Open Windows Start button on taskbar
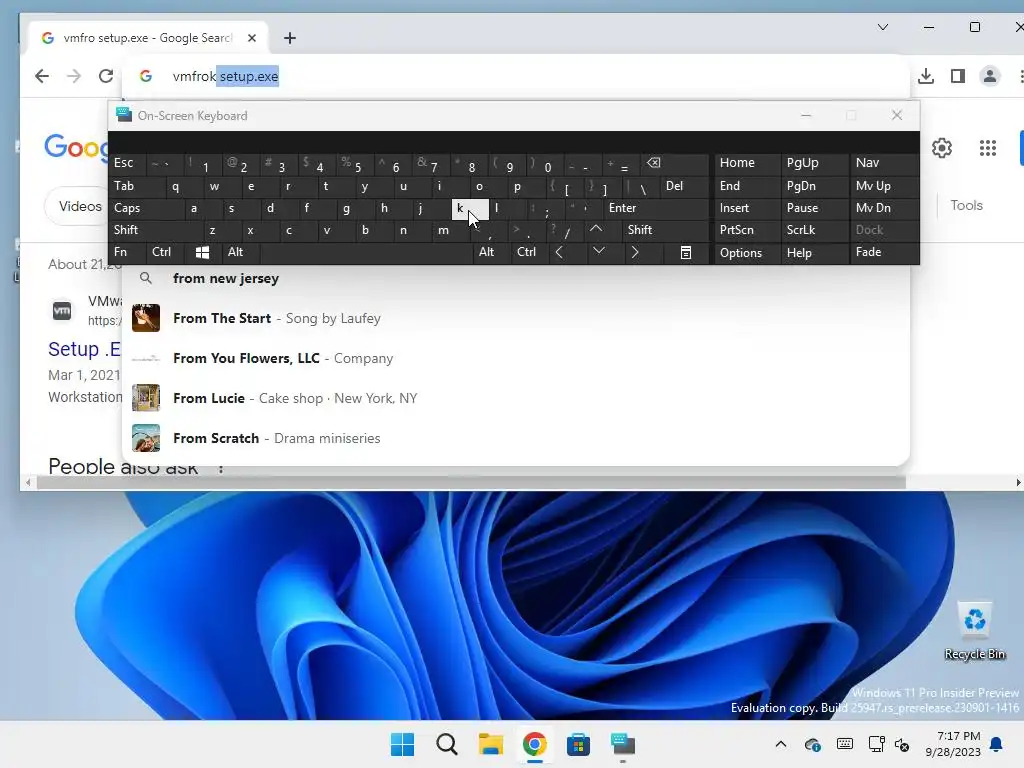The image size is (1024, 768). tap(402, 744)
